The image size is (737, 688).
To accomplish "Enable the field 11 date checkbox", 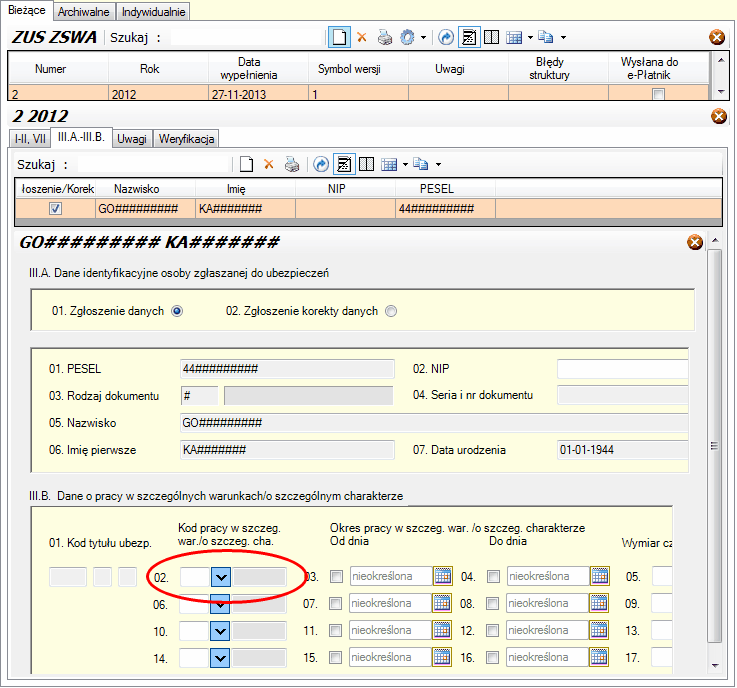I will pos(336,631).
